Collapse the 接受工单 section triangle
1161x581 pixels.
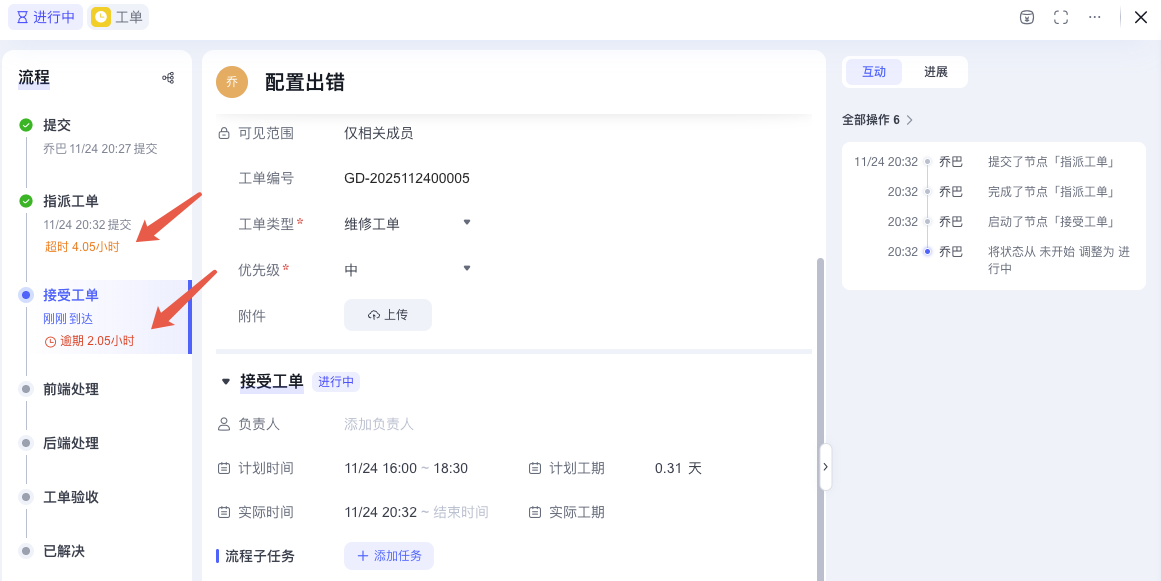225,381
